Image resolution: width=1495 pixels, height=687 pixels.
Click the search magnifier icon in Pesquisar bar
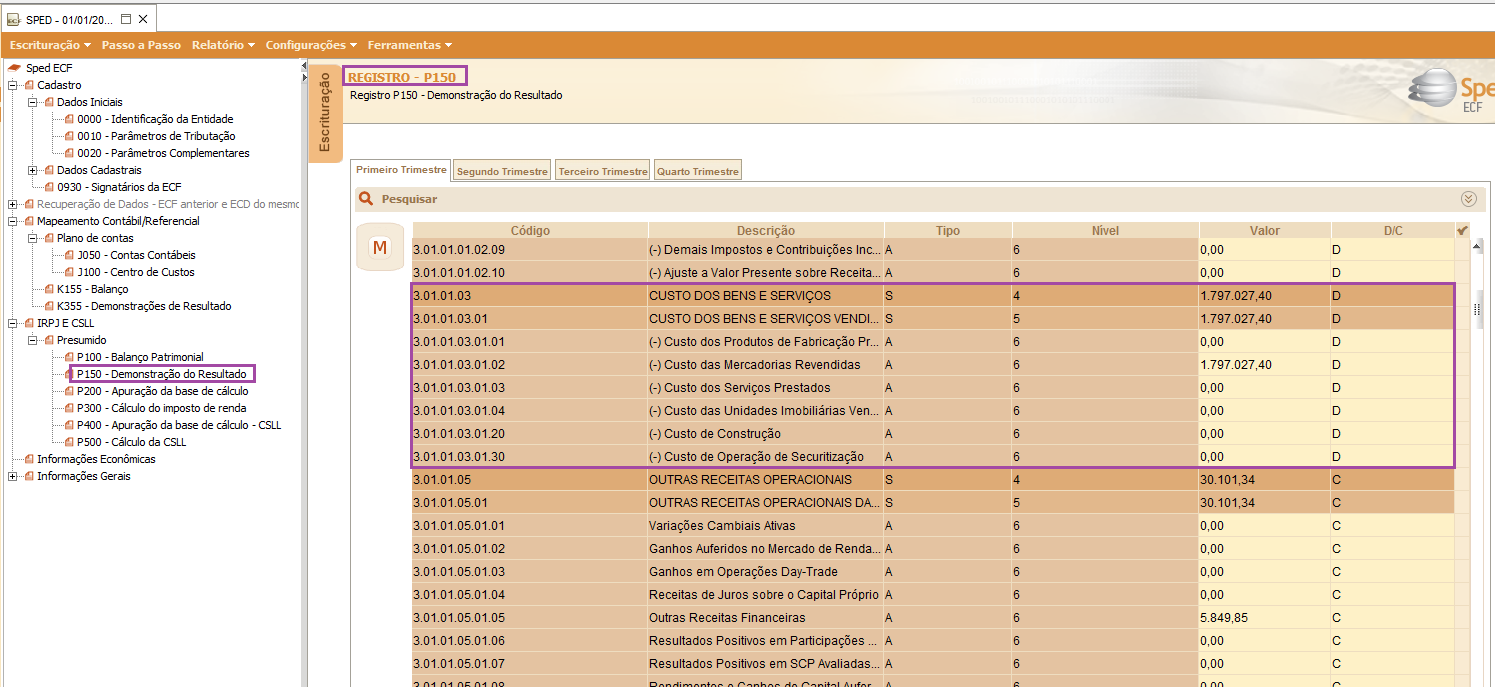click(x=367, y=199)
